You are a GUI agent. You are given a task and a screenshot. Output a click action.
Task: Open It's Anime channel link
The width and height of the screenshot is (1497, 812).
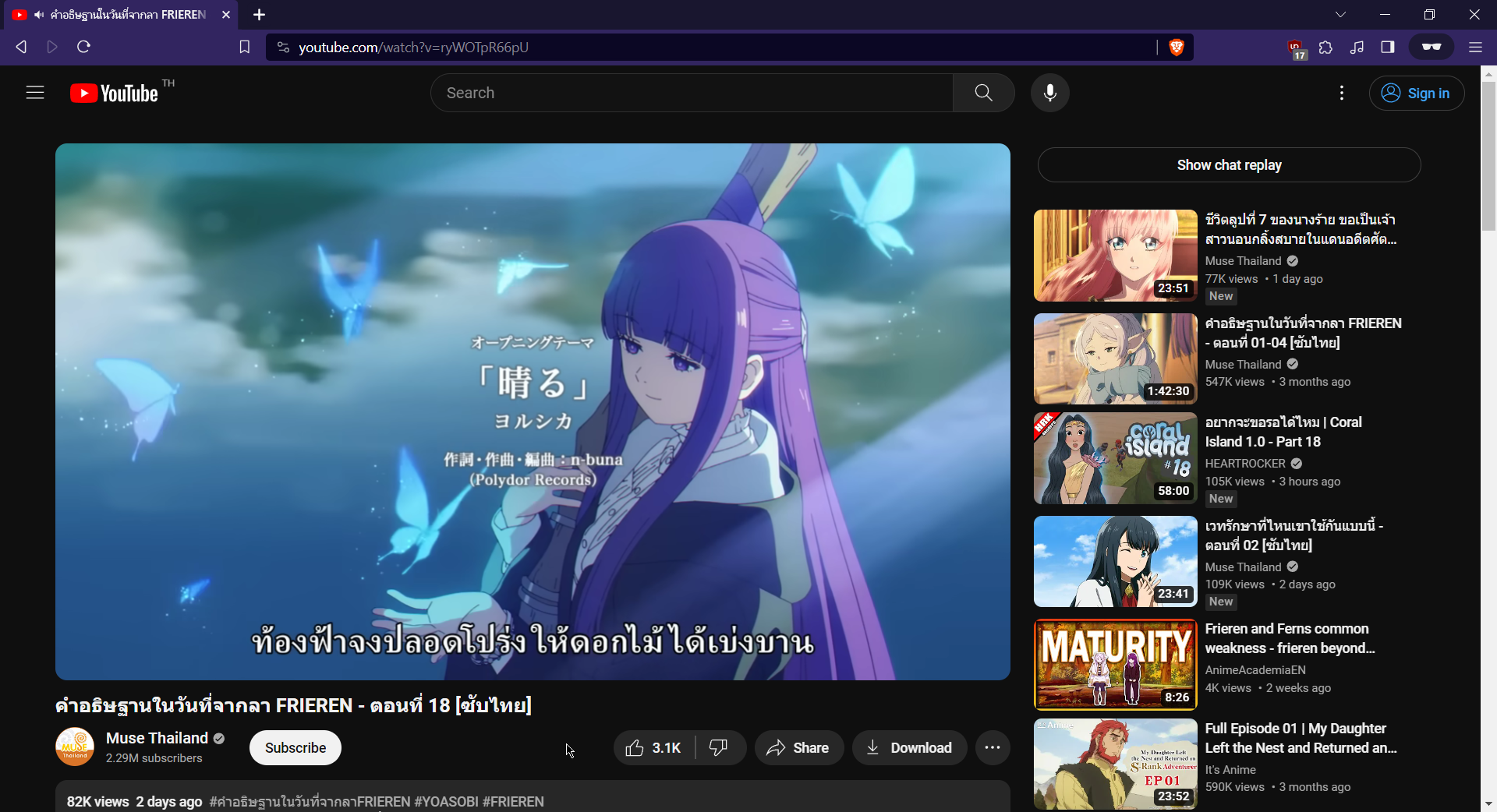tap(1230, 770)
